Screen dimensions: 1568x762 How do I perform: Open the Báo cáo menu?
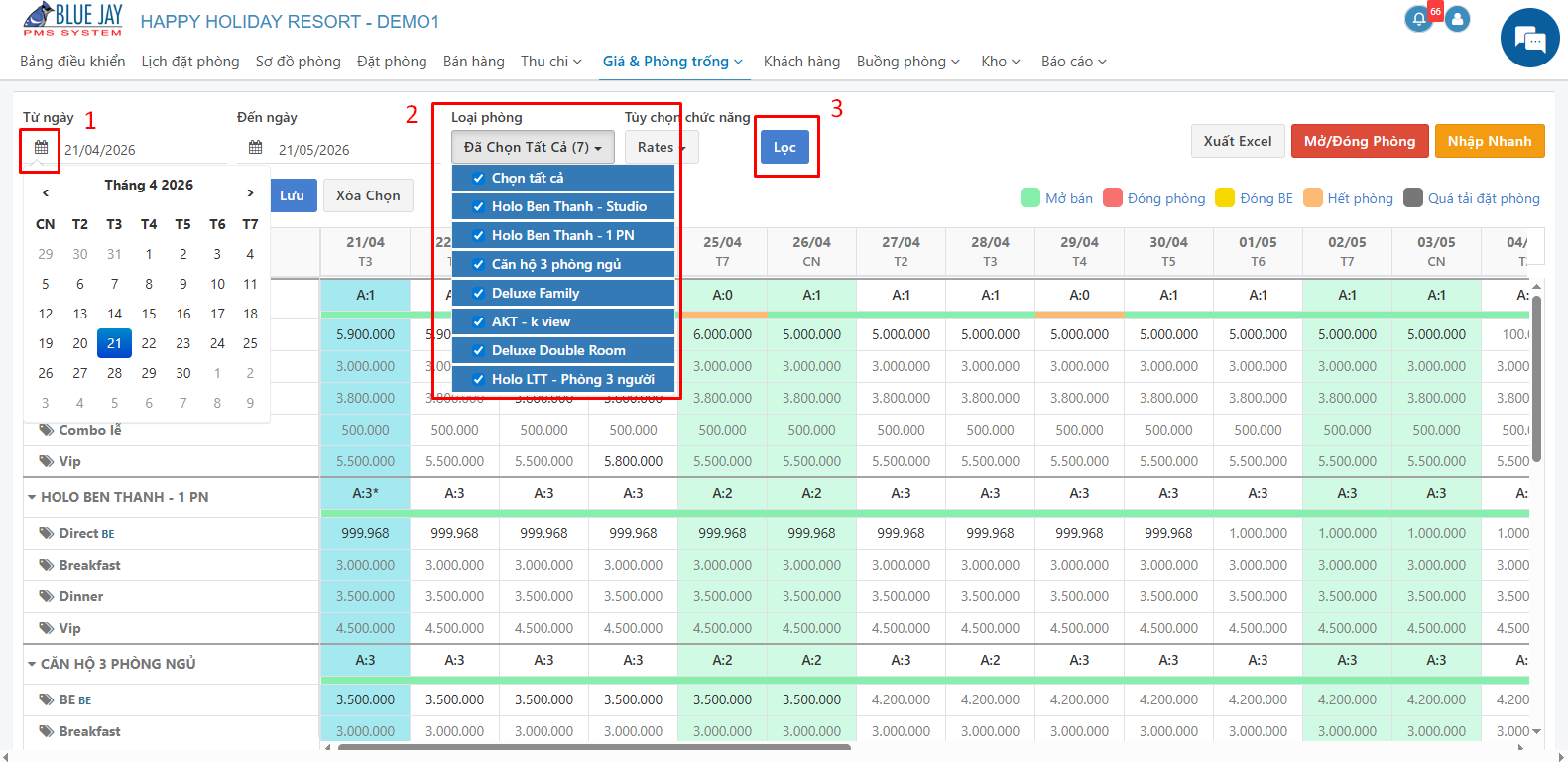click(1073, 62)
